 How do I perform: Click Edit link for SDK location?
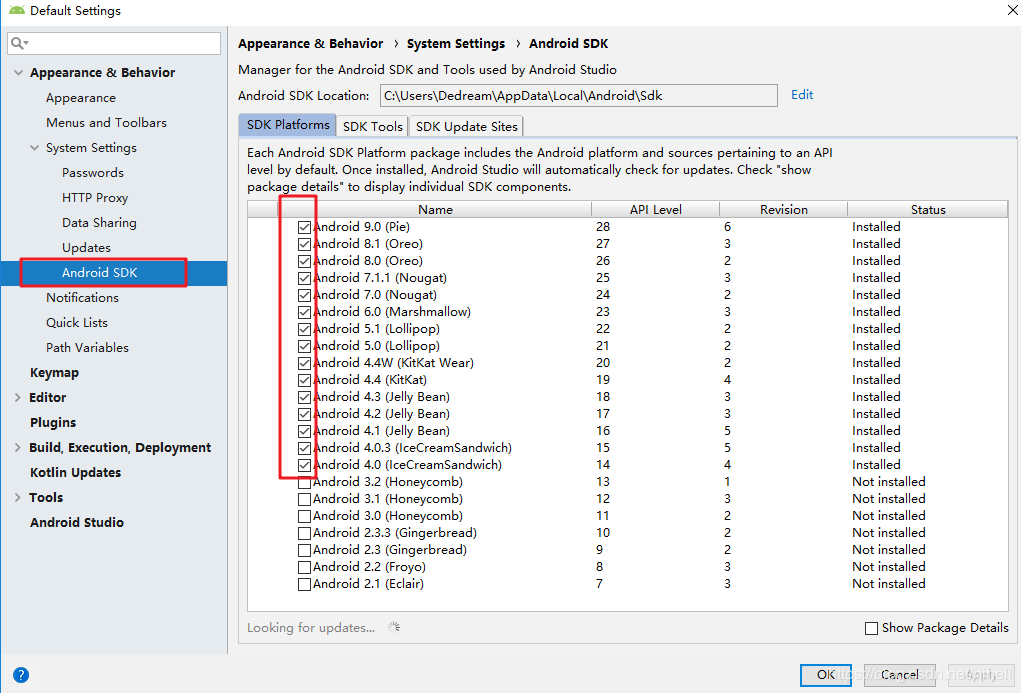click(x=802, y=94)
